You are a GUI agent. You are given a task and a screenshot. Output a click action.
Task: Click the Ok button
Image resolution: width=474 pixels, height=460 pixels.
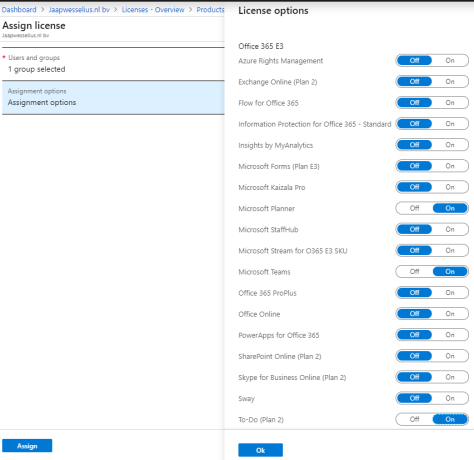click(x=260, y=450)
